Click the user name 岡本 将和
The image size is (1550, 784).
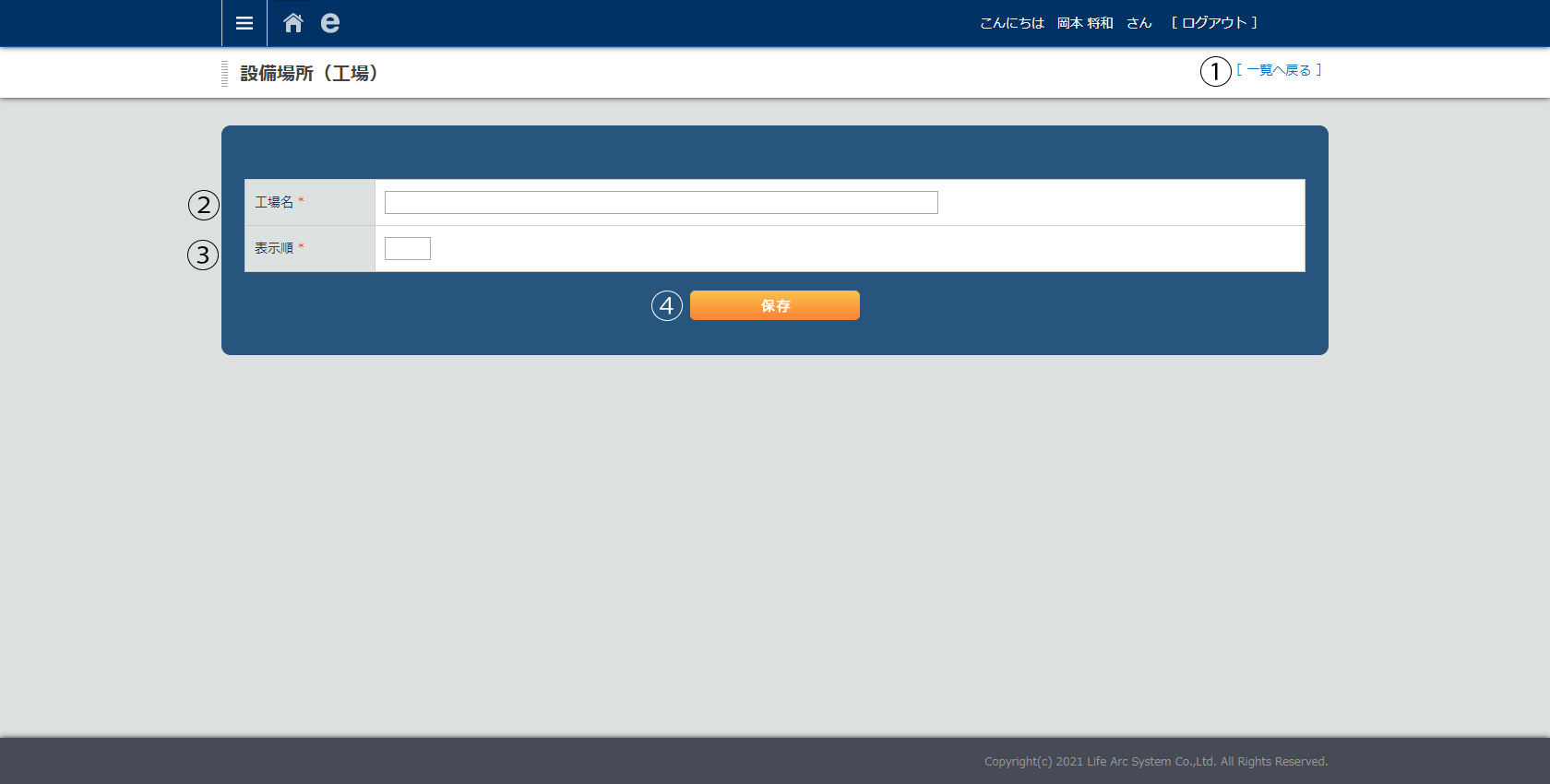pos(1085,23)
